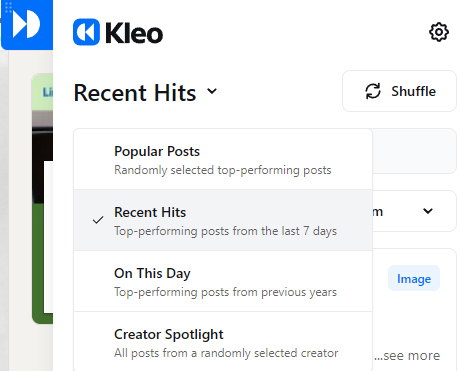Click the Shuffle button
Screen dimensions: 474x371
399,91
